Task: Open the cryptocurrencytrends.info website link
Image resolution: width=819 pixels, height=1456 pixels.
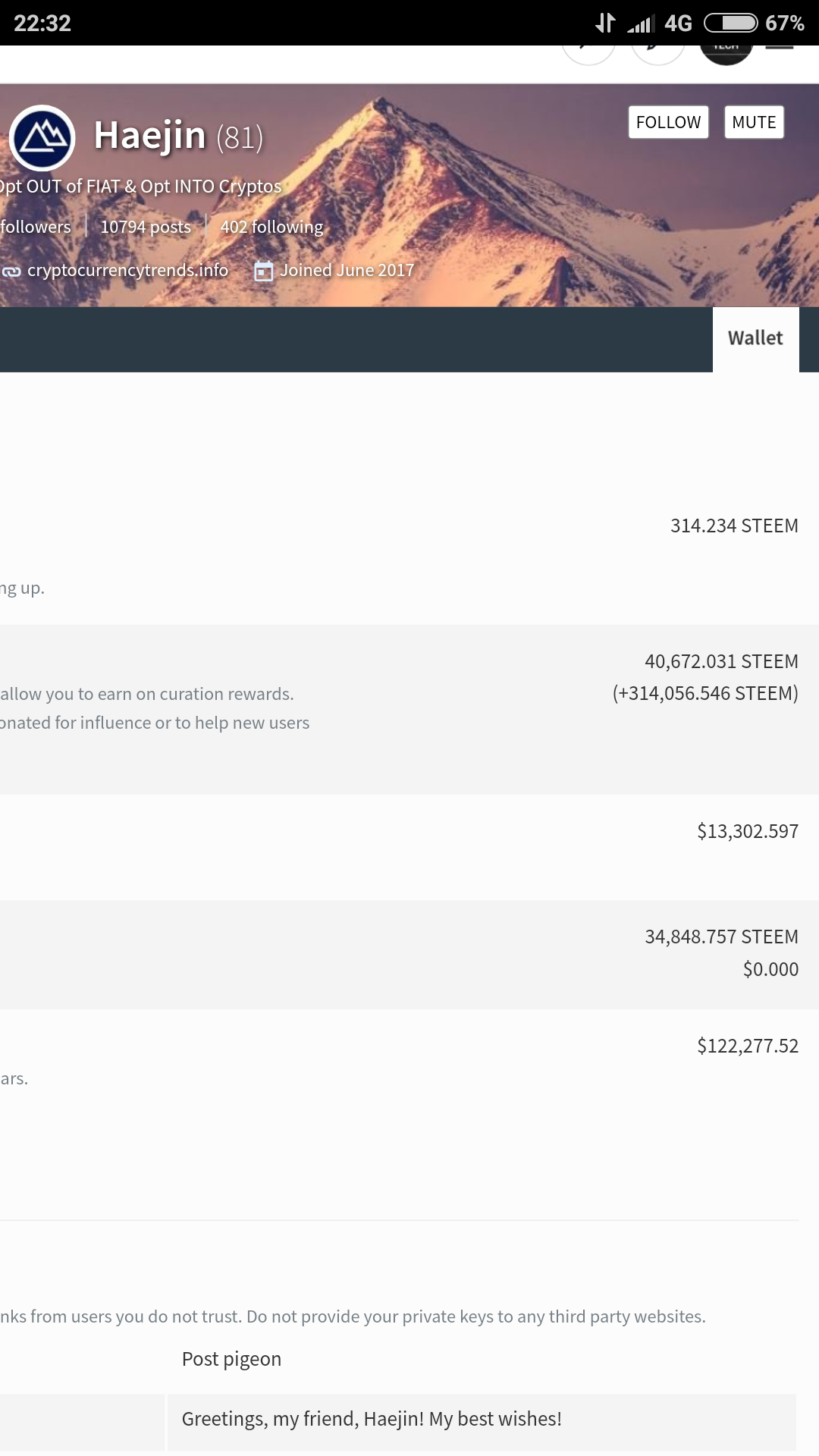Action: click(127, 271)
